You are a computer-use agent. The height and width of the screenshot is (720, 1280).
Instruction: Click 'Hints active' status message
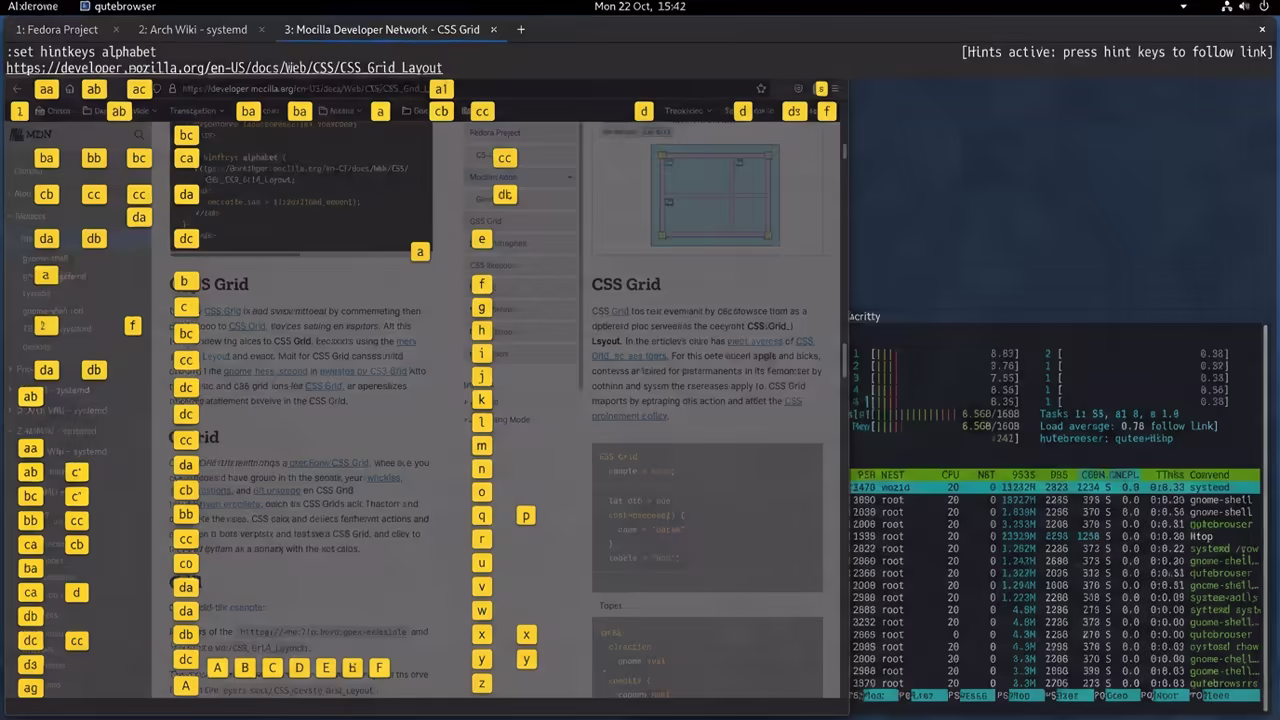click(1117, 52)
